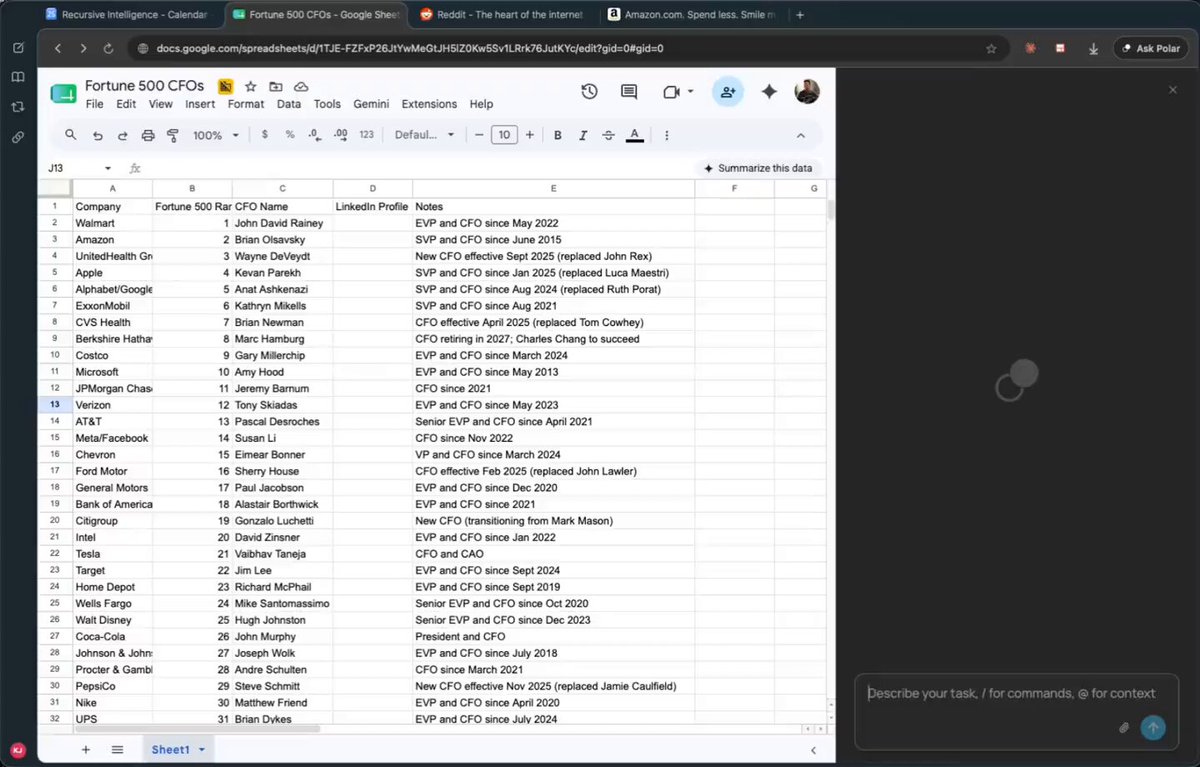
Task: Close the Polar side panel
Action: click(1173, 90)
